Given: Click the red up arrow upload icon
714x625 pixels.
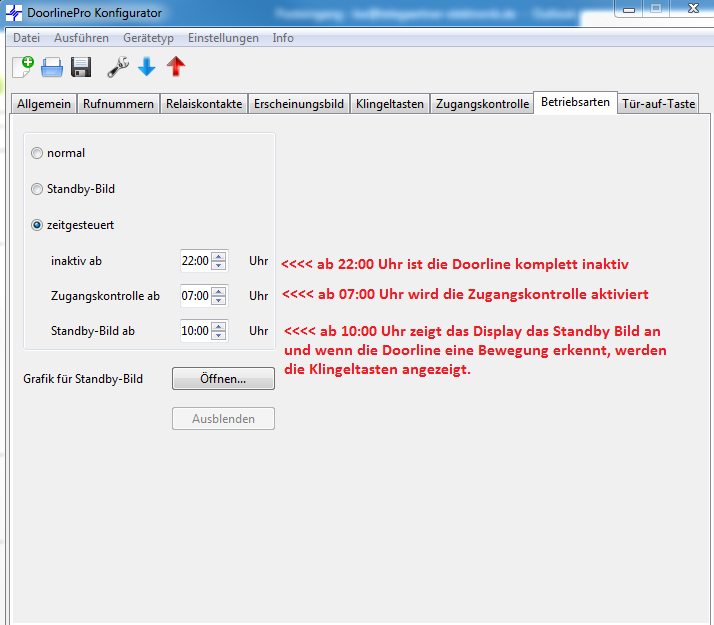Looking at the screenshot, I should tap(176, 67).
